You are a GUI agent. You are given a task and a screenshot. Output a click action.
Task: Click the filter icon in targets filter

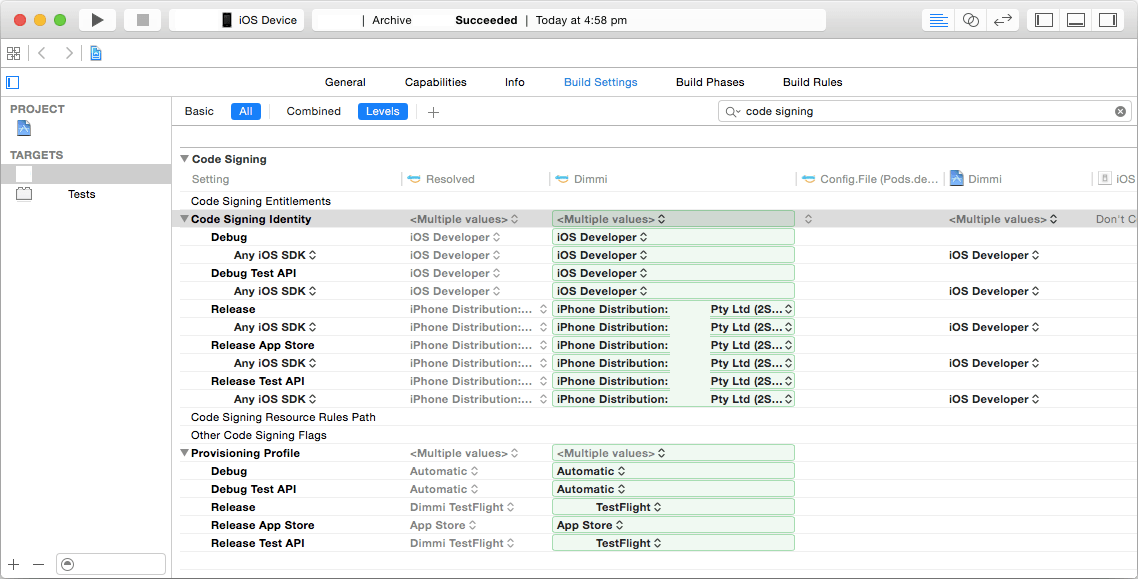(x=67, y=564)
